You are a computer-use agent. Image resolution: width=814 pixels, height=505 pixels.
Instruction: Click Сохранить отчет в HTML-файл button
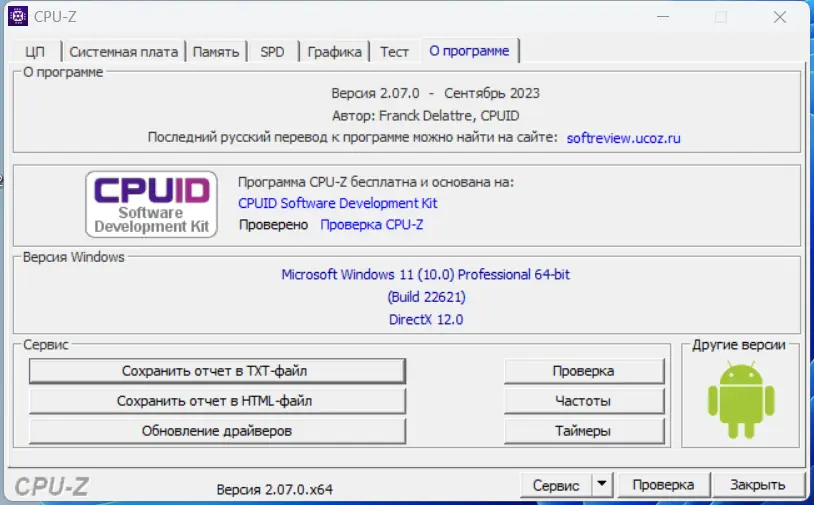coord(217,401)
